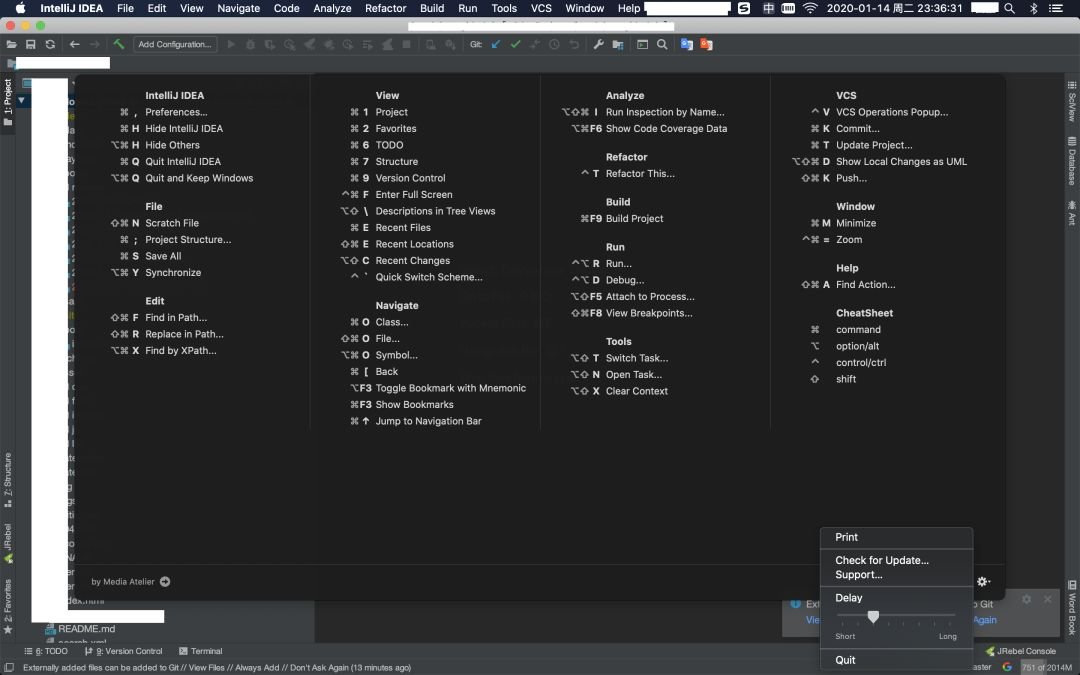This screenshot has height=675, width=1080.
Task: Click Preferences… cheat sheet entry
Action: 176,112
